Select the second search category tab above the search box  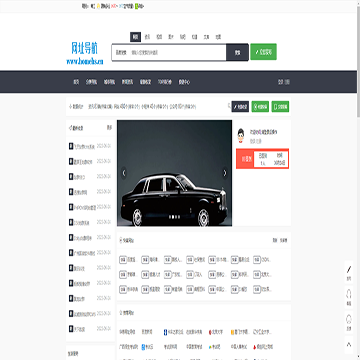[x=147, y=37]
